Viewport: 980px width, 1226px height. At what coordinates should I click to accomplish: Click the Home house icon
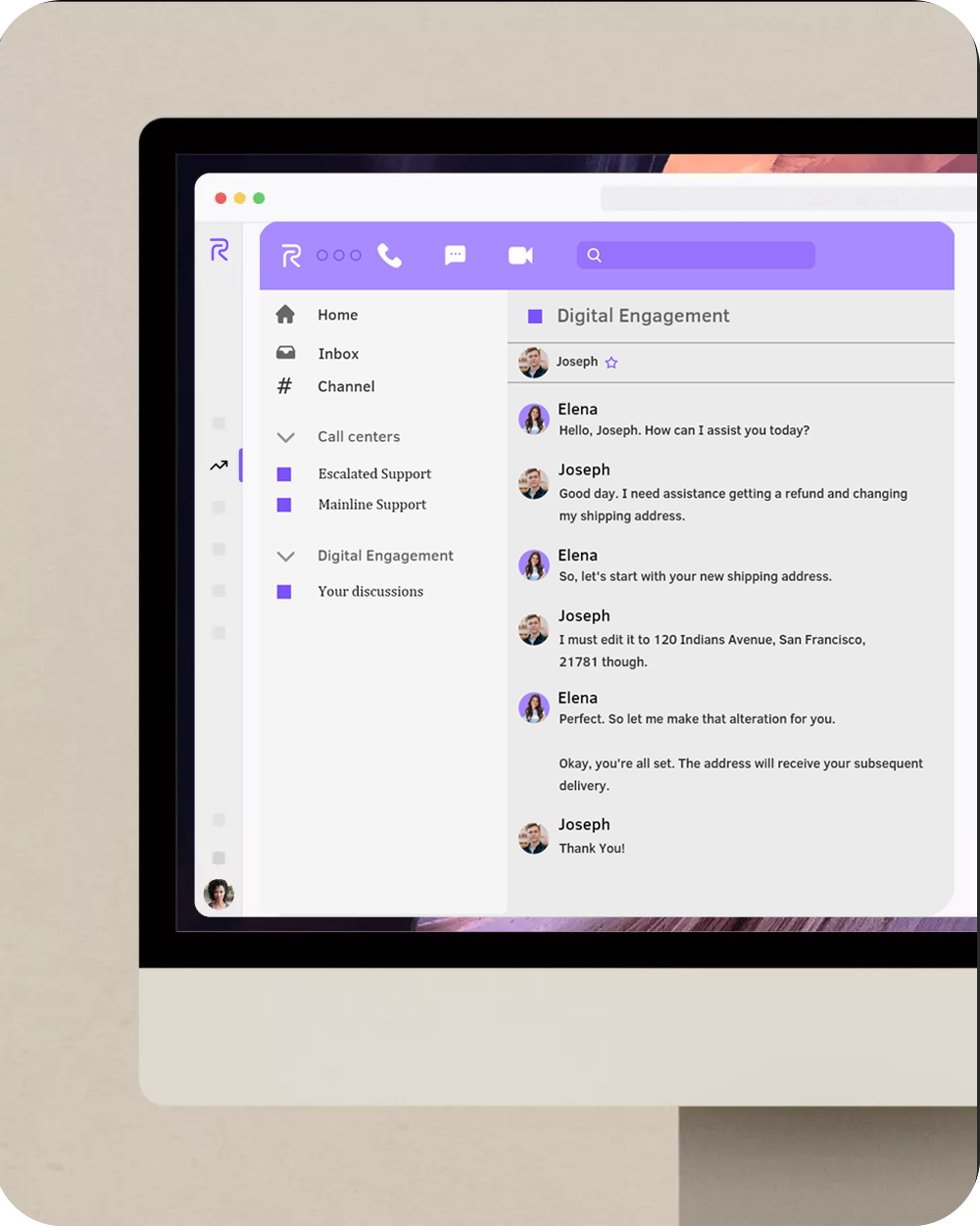285,315
